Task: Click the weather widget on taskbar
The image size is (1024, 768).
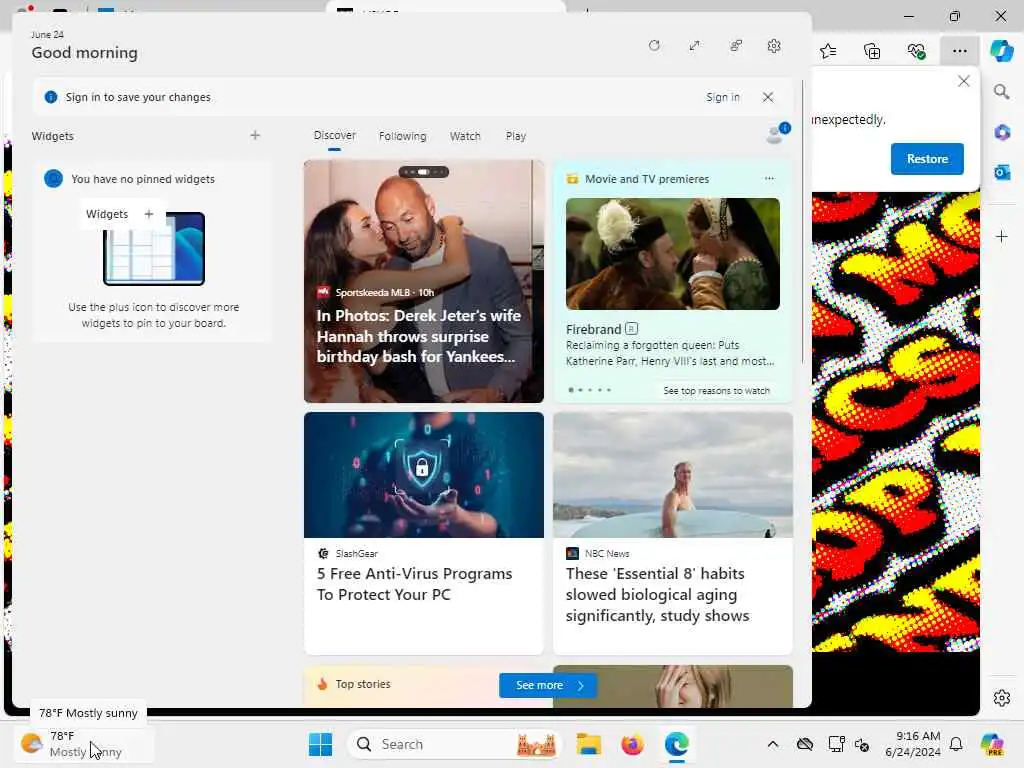Action: (84, 744)
